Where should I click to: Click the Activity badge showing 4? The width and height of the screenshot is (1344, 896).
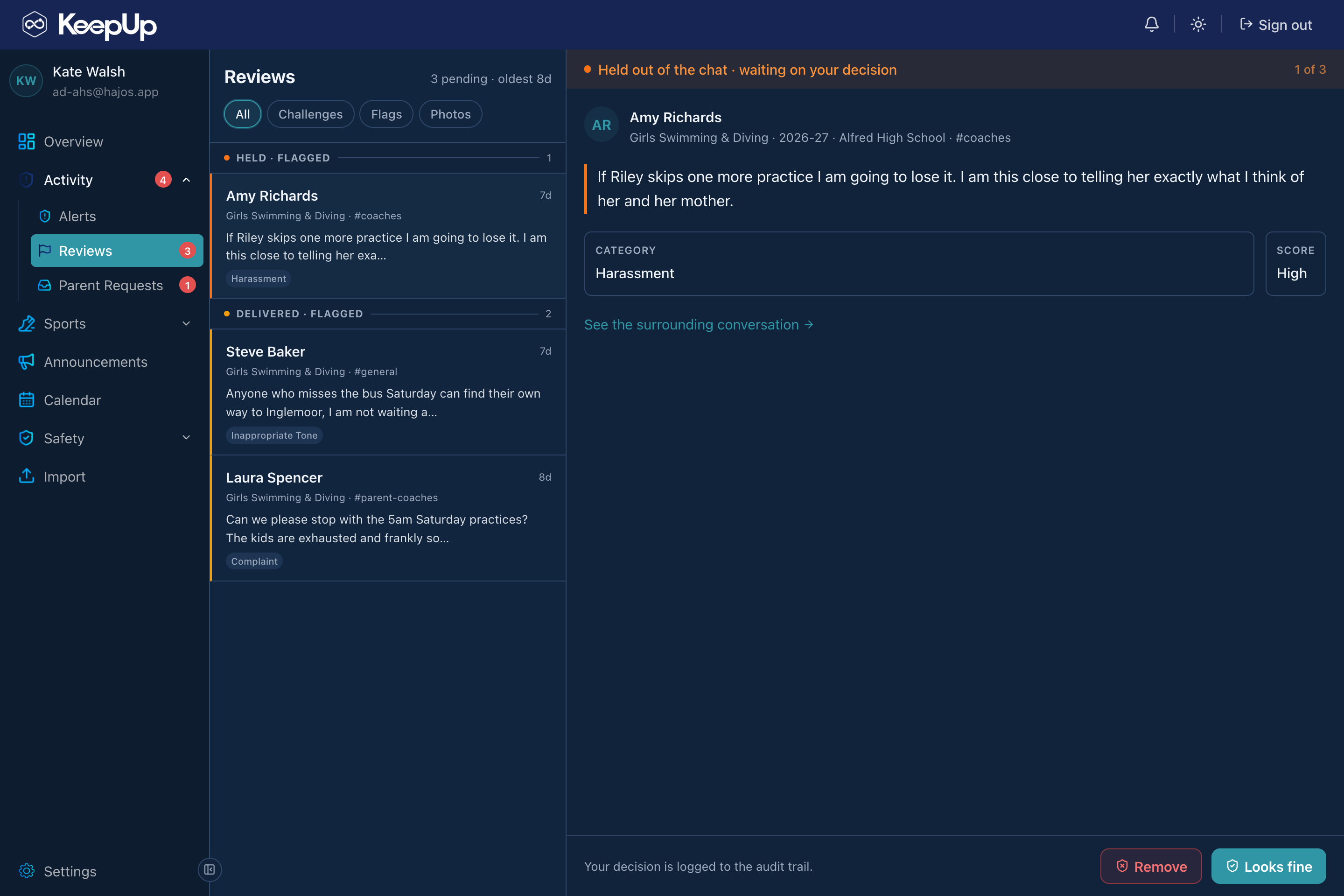tap(163, 179)
